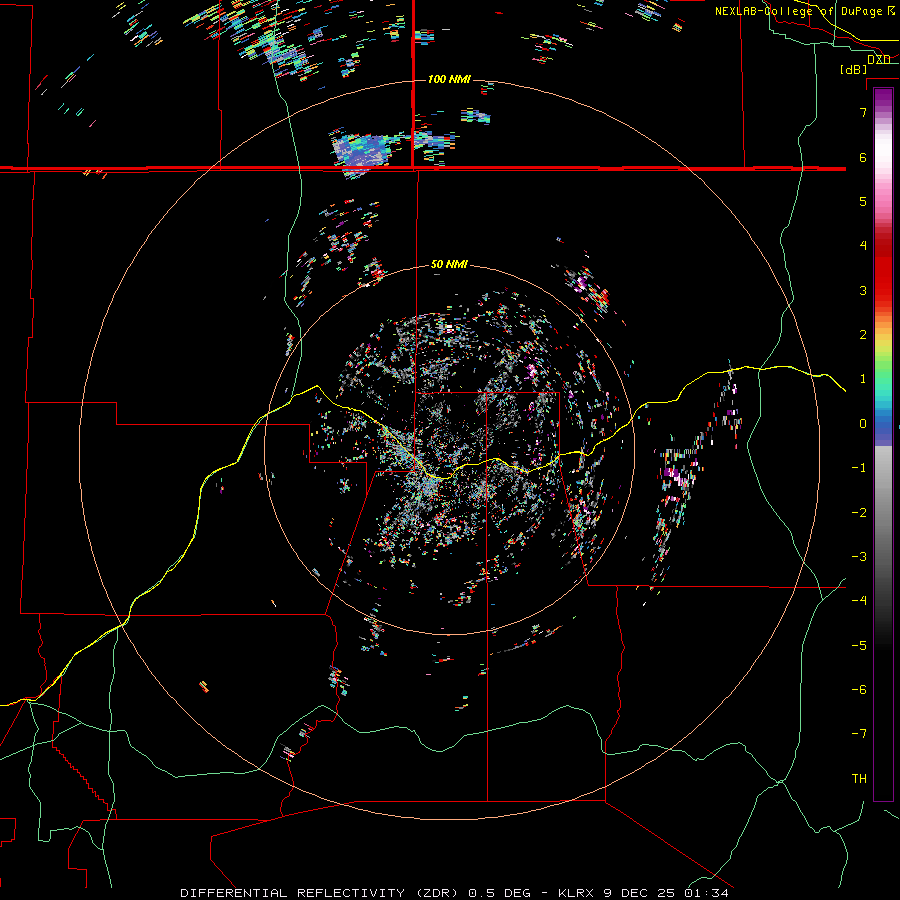
Task: Click the 2 tick label on color scale
Action: coord(863,335)
